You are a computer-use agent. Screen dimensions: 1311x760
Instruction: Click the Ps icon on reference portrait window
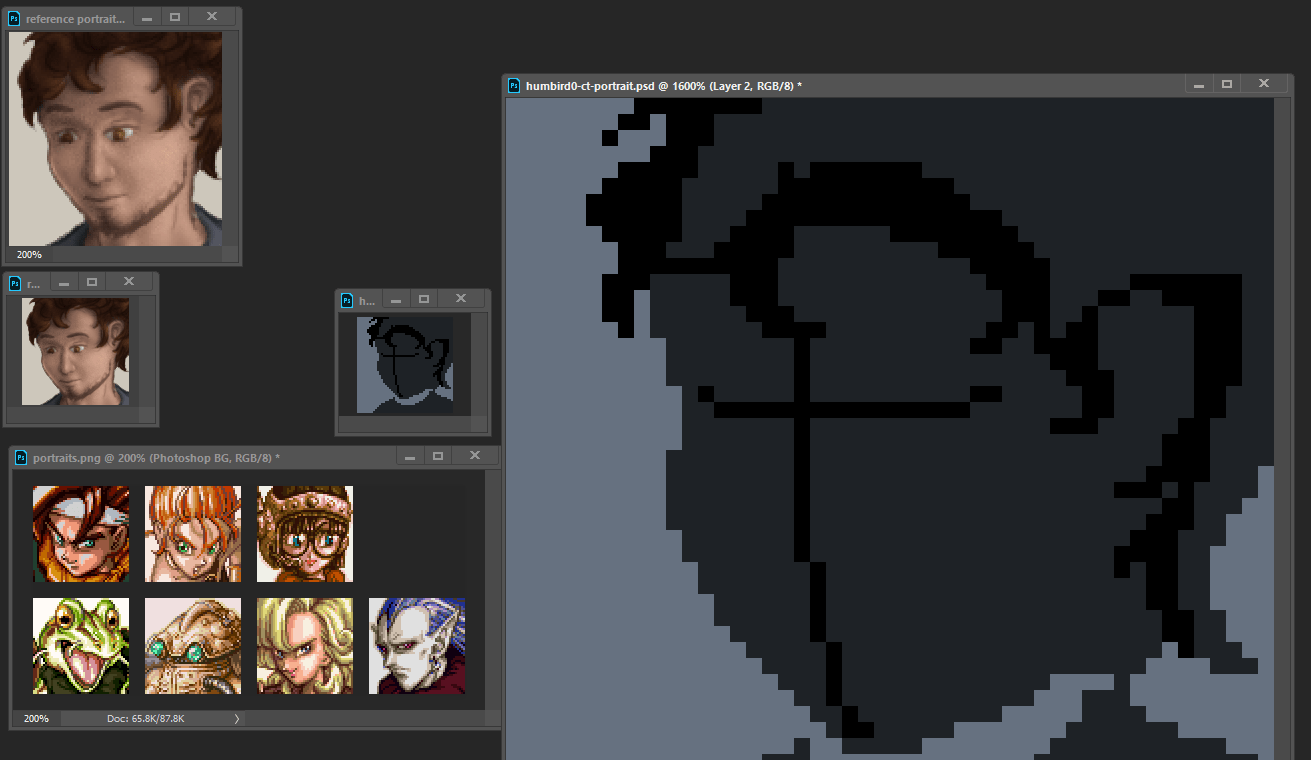(14, 18)
